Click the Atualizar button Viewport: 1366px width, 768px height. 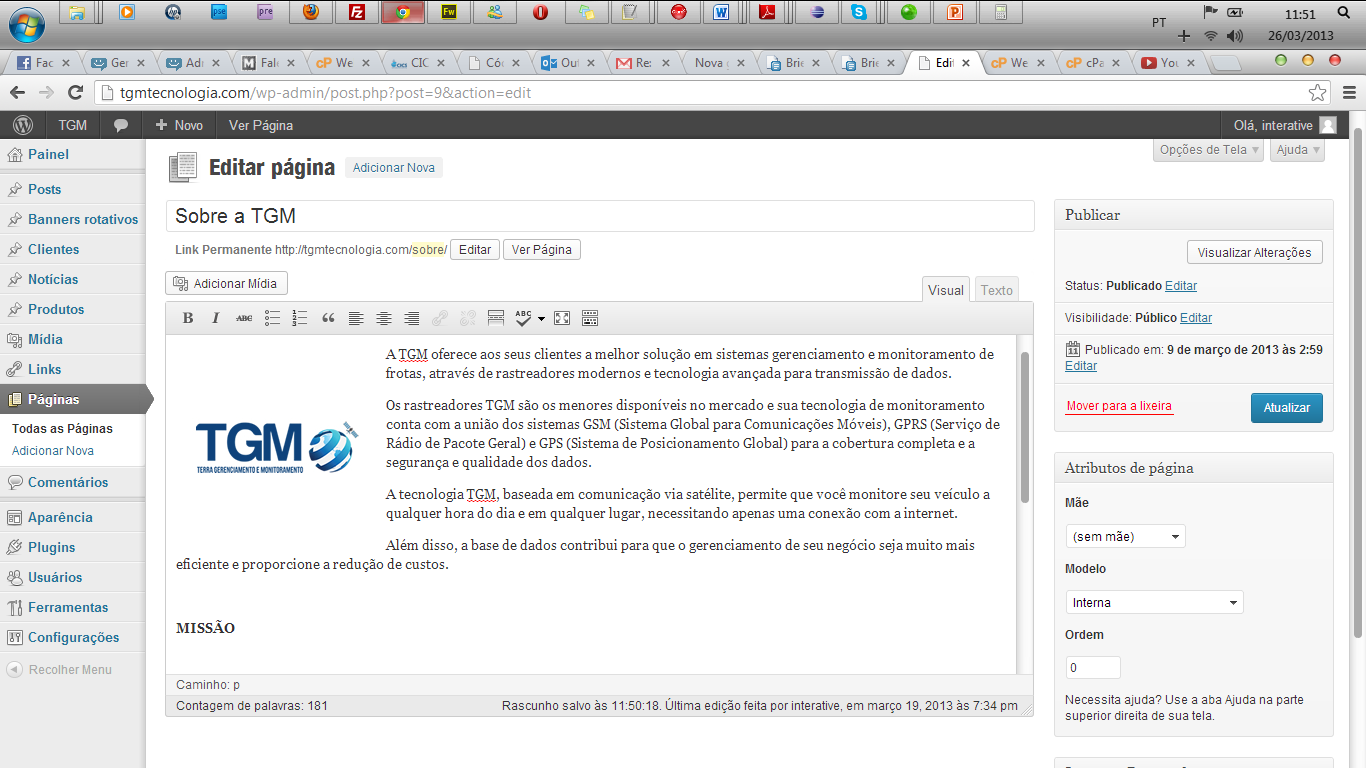tap(1286, 408)
